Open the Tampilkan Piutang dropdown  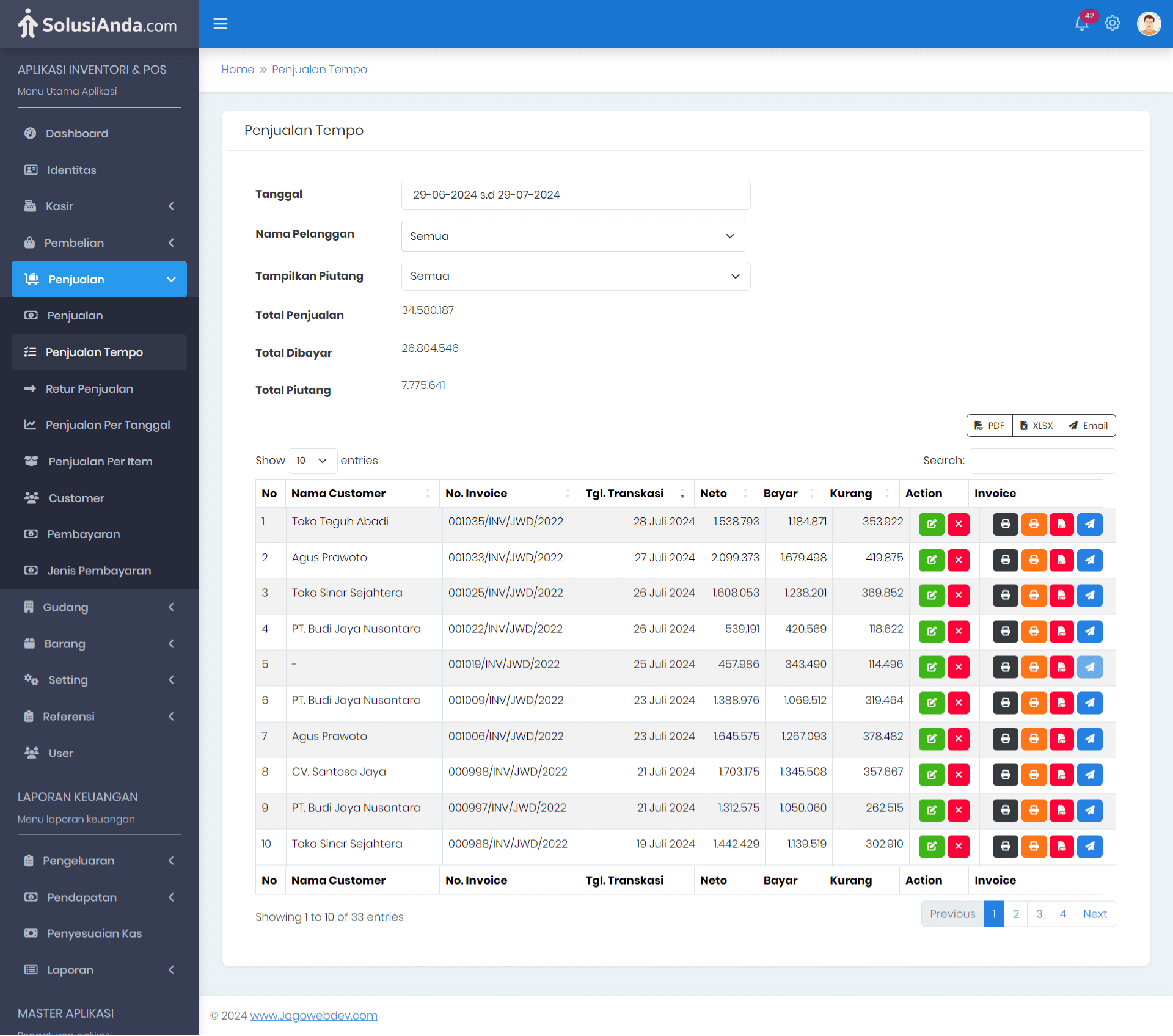tap(575, 276)
